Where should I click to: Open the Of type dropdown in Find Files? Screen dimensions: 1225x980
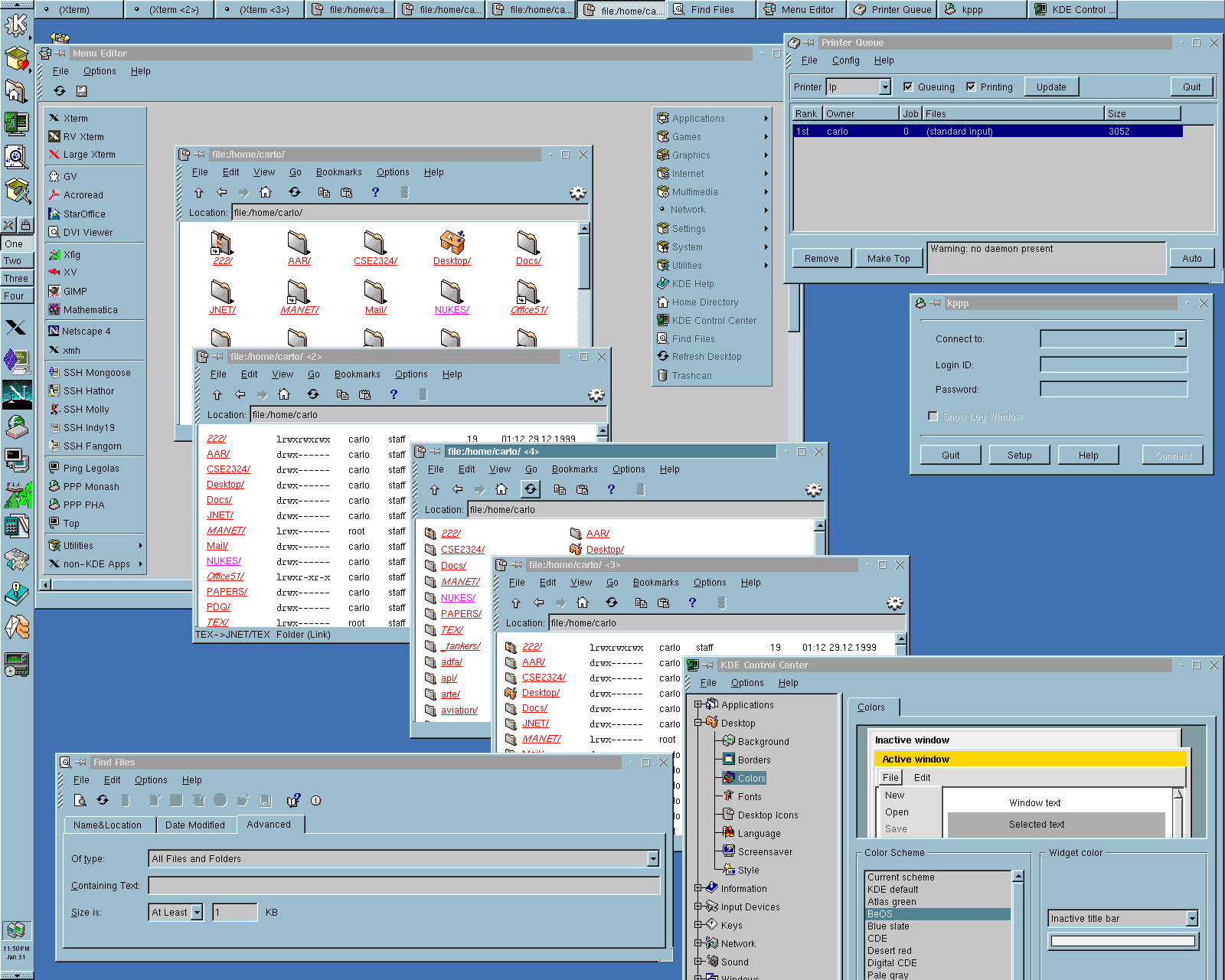(x=652, y=858)
